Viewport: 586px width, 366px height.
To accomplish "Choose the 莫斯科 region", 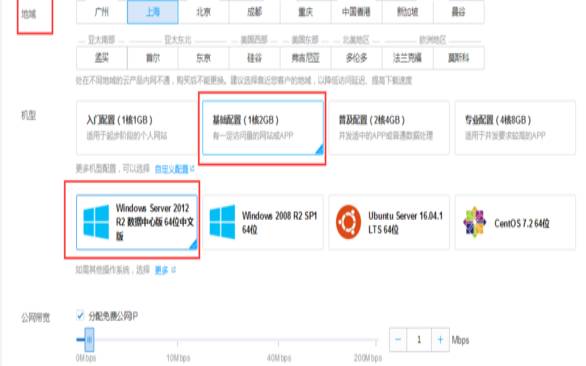I will (459, 58).
